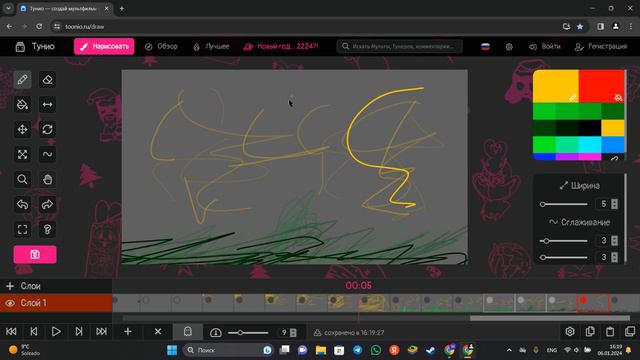Viewport: 640px width, 360px height.
Task: Adjust the frame speed slider
Action: (x=247, y=333)
